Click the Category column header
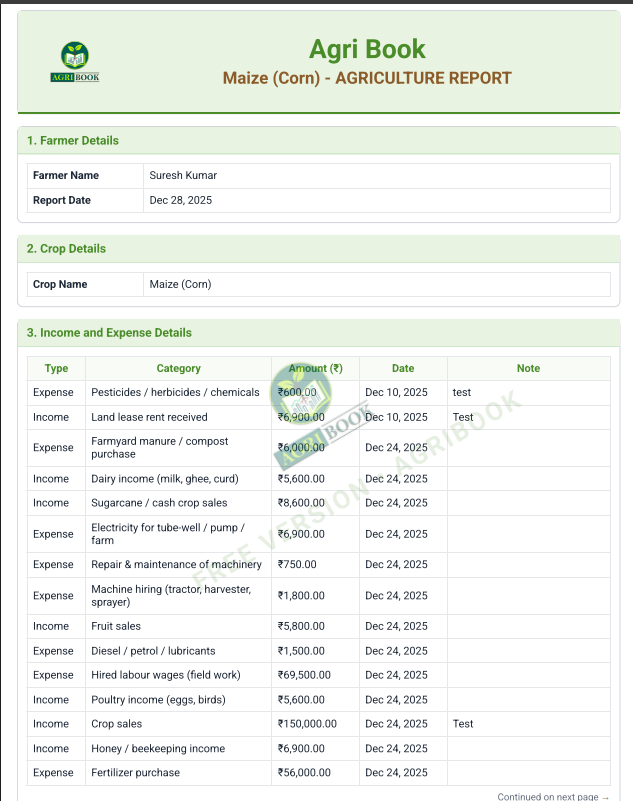Screen dimensions: 633x801 coord(178,369)
